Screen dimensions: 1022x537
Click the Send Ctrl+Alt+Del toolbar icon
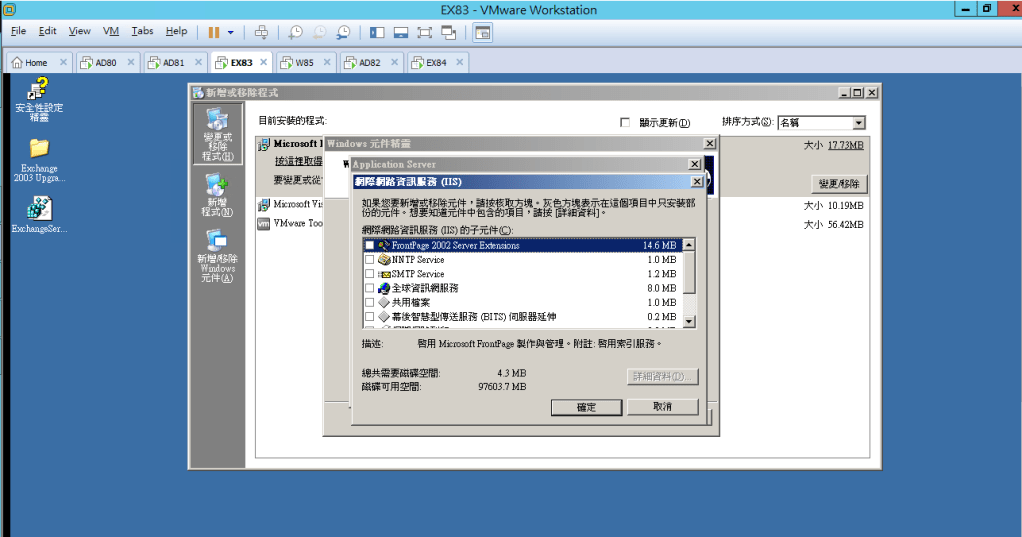[262, 32]
